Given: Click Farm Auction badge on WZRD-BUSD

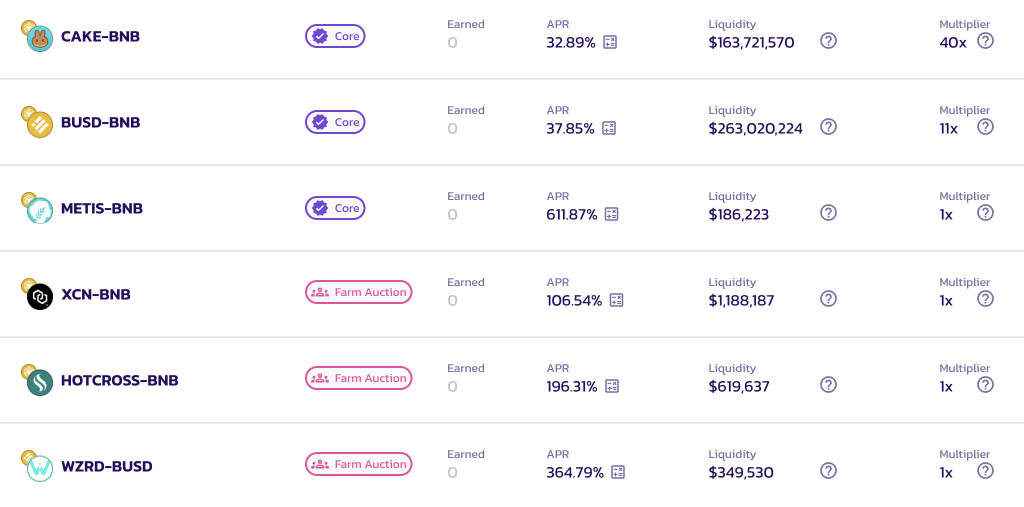Looking at the screenshot, I should coord(358,464).
